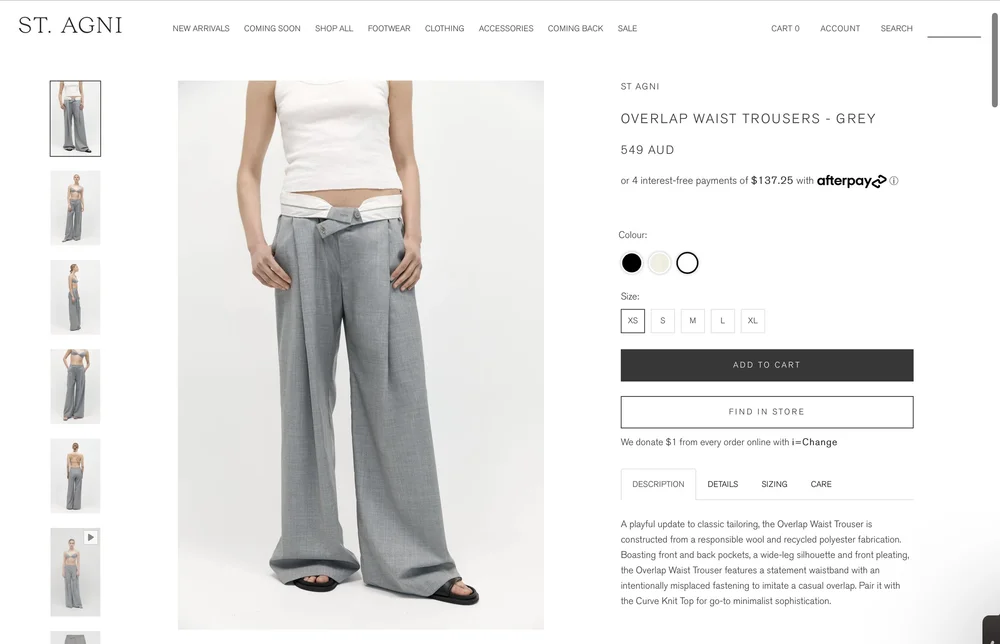Open the Clothing menu
1000x644 pixels.
click(445, 29)
